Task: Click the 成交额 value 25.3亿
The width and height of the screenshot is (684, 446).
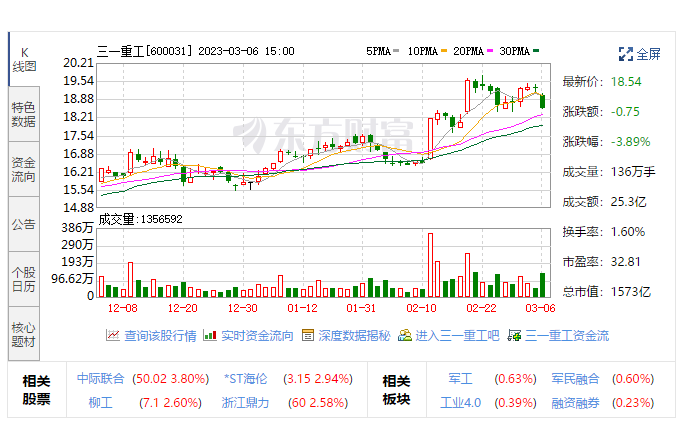Action: (628, 202)
